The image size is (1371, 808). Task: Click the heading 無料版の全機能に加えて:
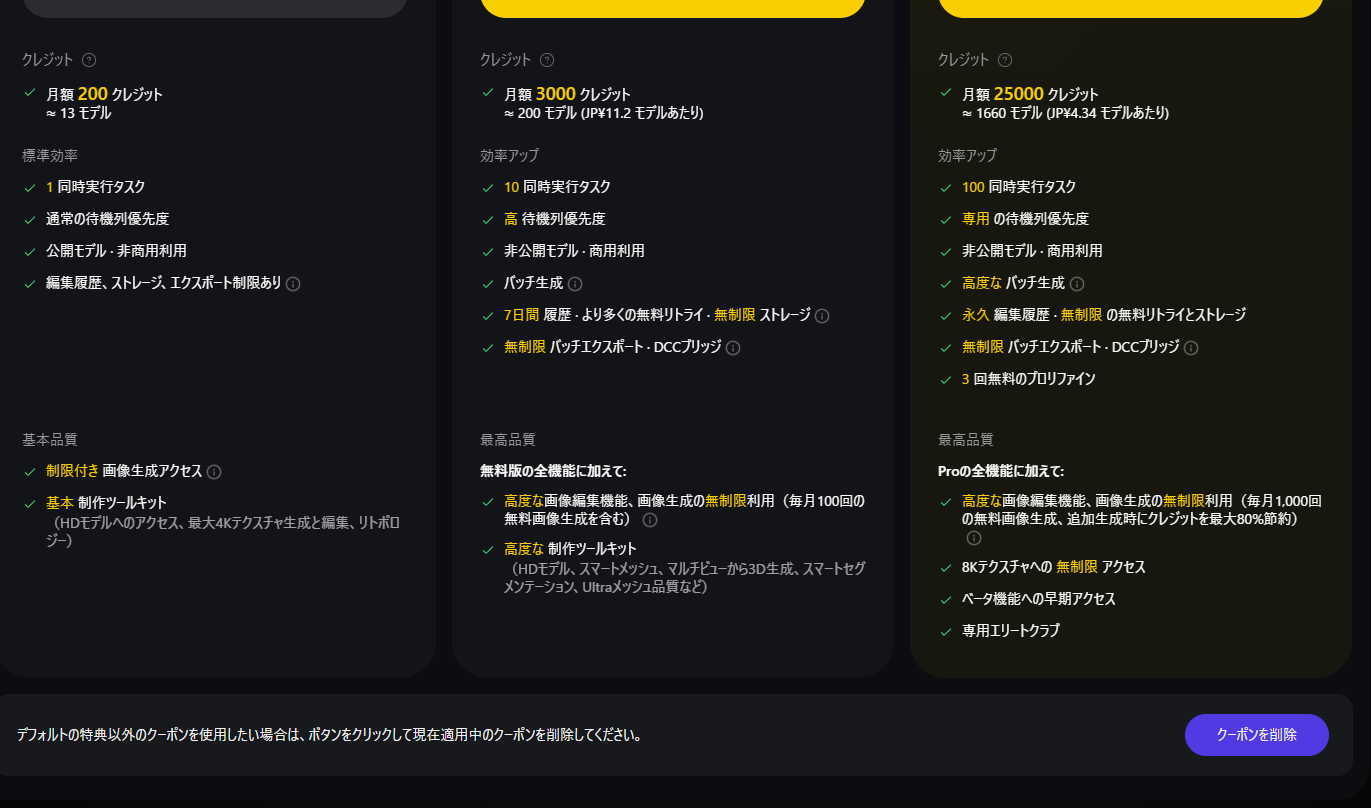click(x=553, y=471)
